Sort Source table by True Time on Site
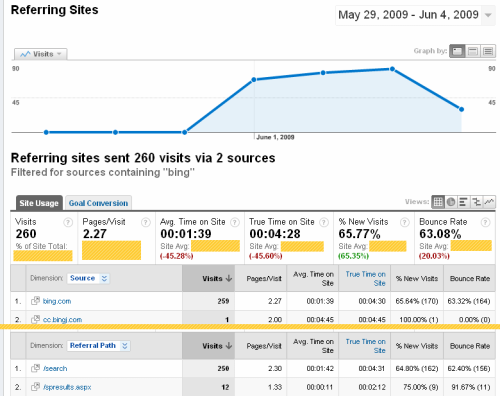This screenshot has height=396, width=500. tap(365, 279)
